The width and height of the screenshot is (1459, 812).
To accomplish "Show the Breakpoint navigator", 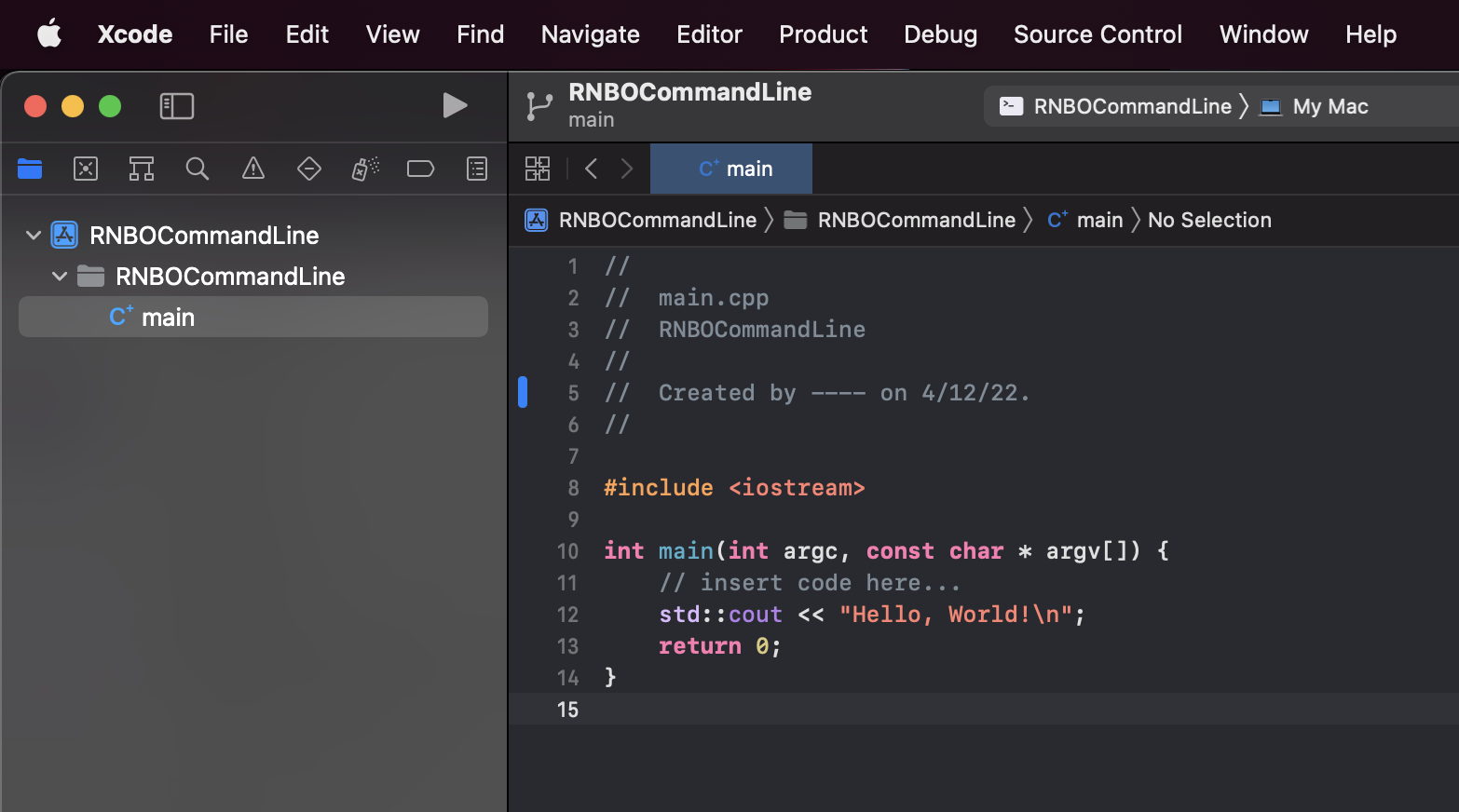I will 420,169.
